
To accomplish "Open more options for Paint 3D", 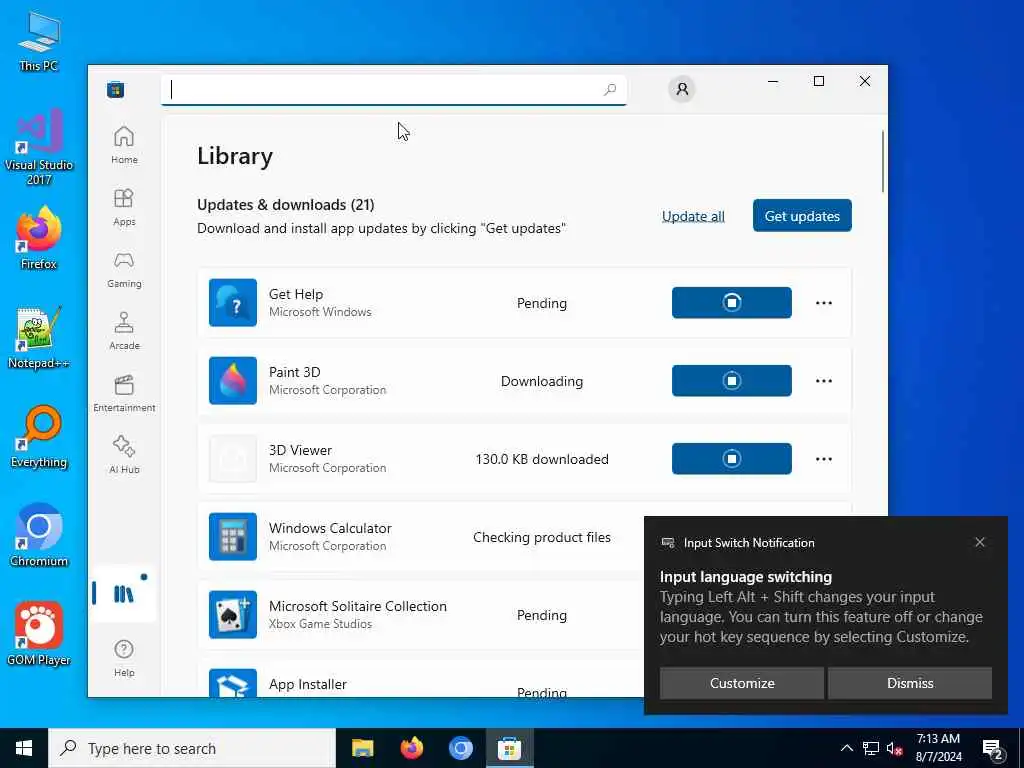I will point(824,381).
